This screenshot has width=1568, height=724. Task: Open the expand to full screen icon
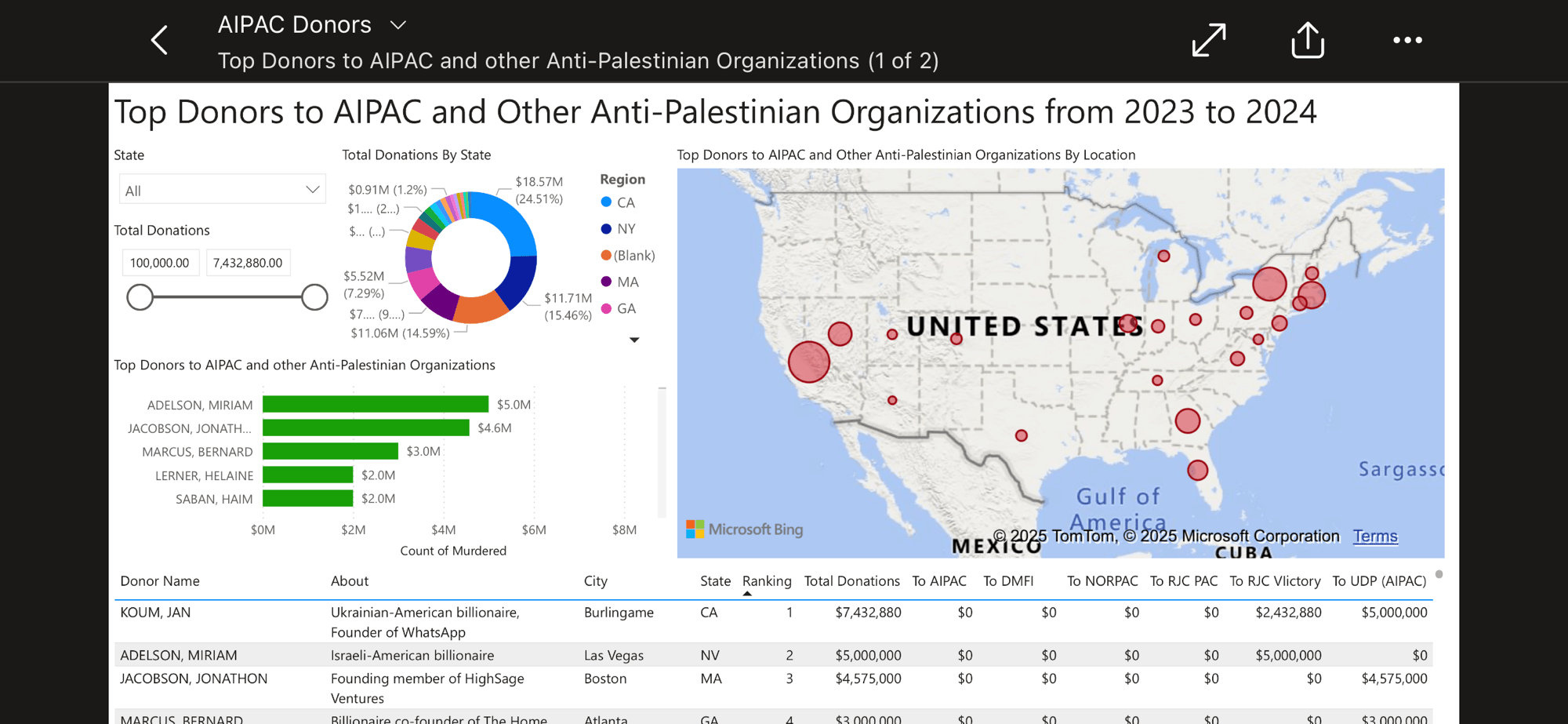pos(1208,40)
